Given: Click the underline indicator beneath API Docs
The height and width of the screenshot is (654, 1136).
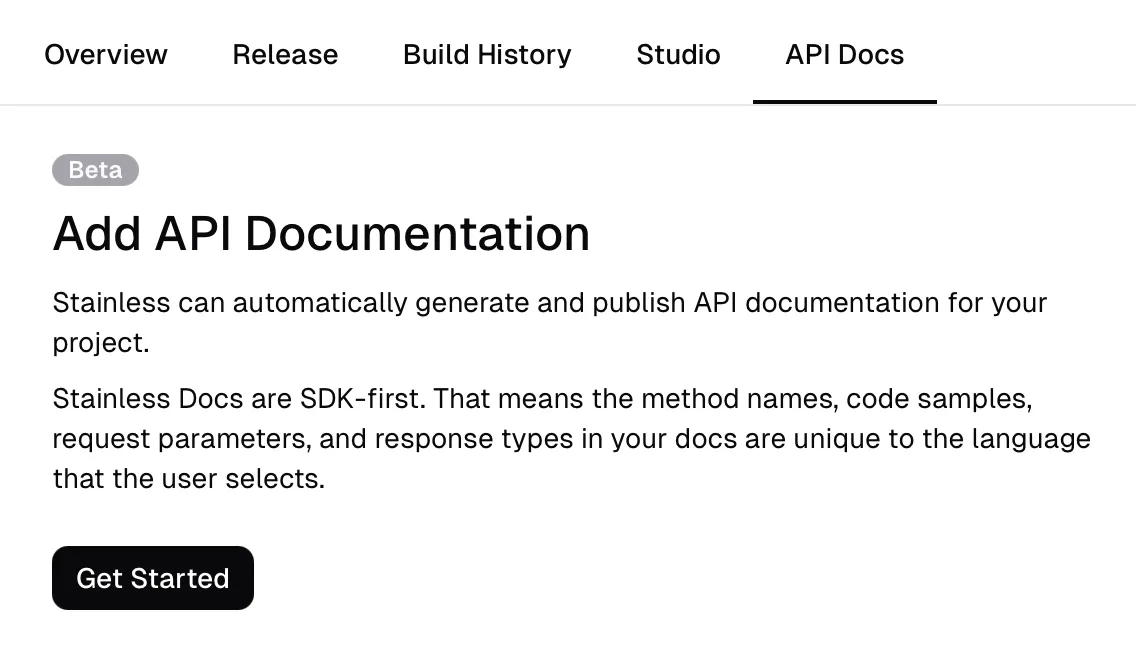Looking at the screenshot, I should coord(845,101).
